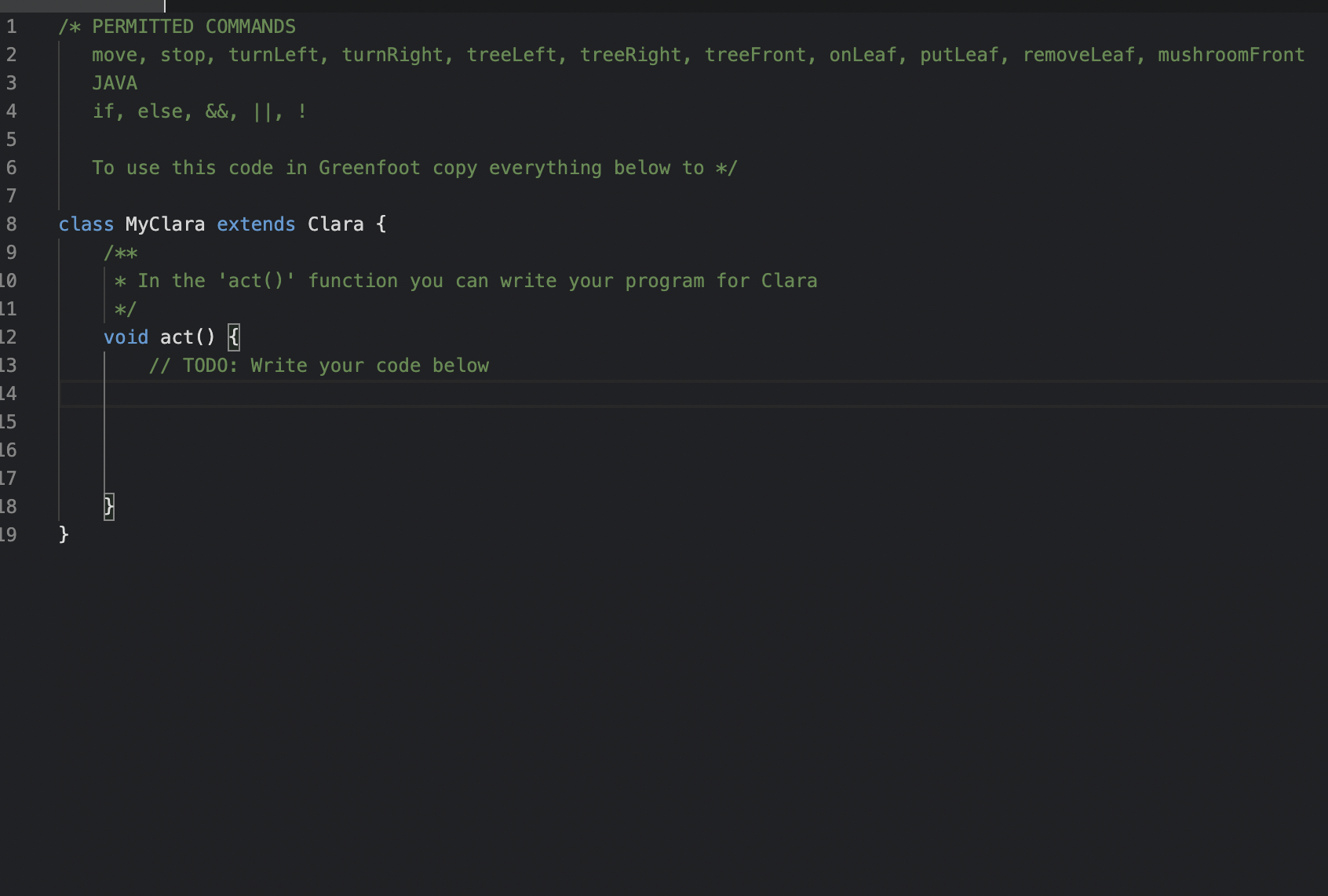This screenshot has width=1328, height=896.
Task: Click the final closing brace on line 19
Action: [64, 535]
